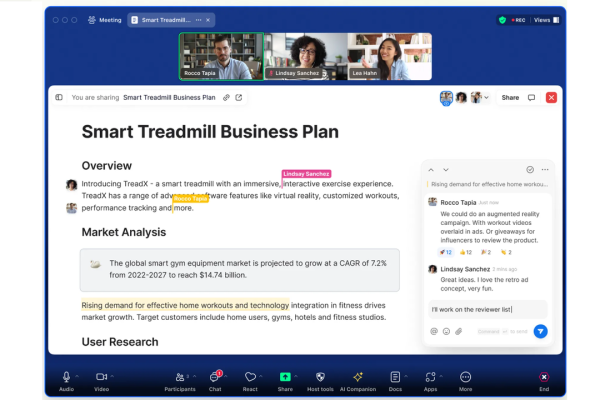Image resolution: width=600 pixels, height=400 pixels.
Task: Go to previous comment with up arrow
Action: (431, 170)
